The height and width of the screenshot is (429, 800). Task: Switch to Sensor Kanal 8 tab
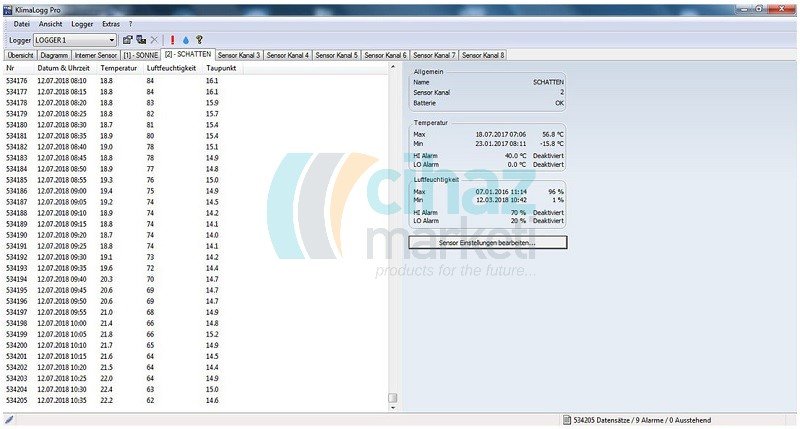483,55
